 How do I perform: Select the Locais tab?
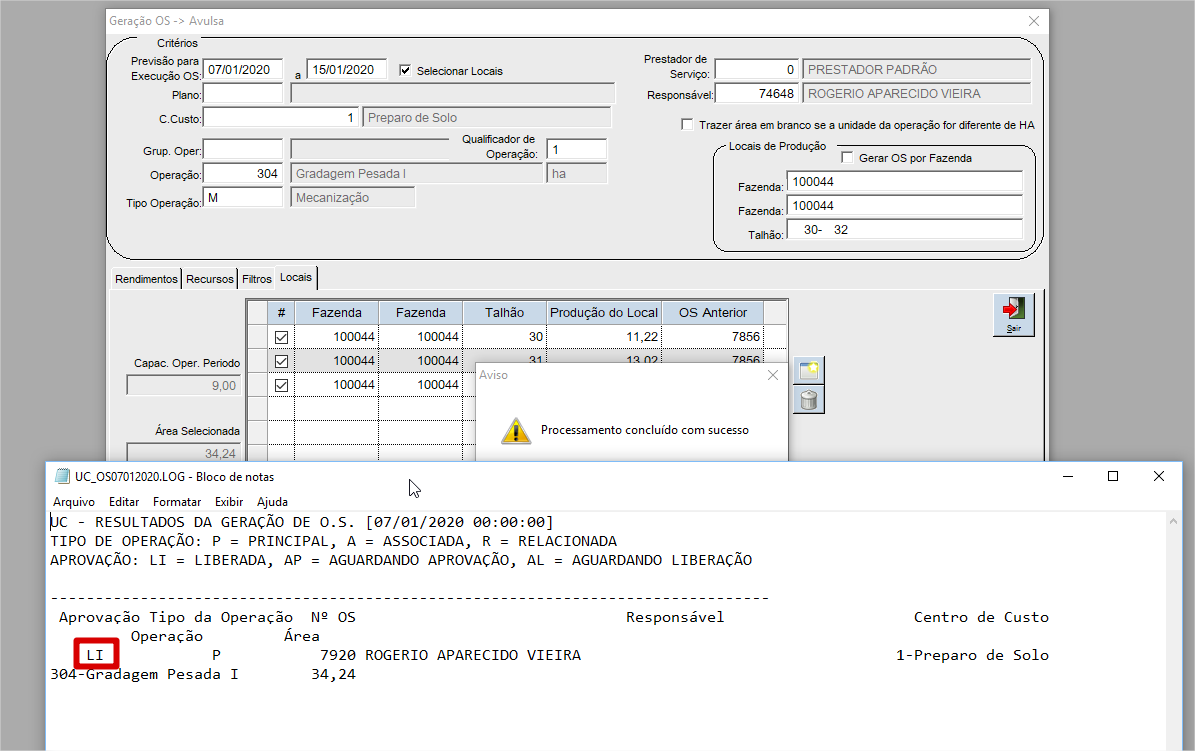click(x=296, y=278)
